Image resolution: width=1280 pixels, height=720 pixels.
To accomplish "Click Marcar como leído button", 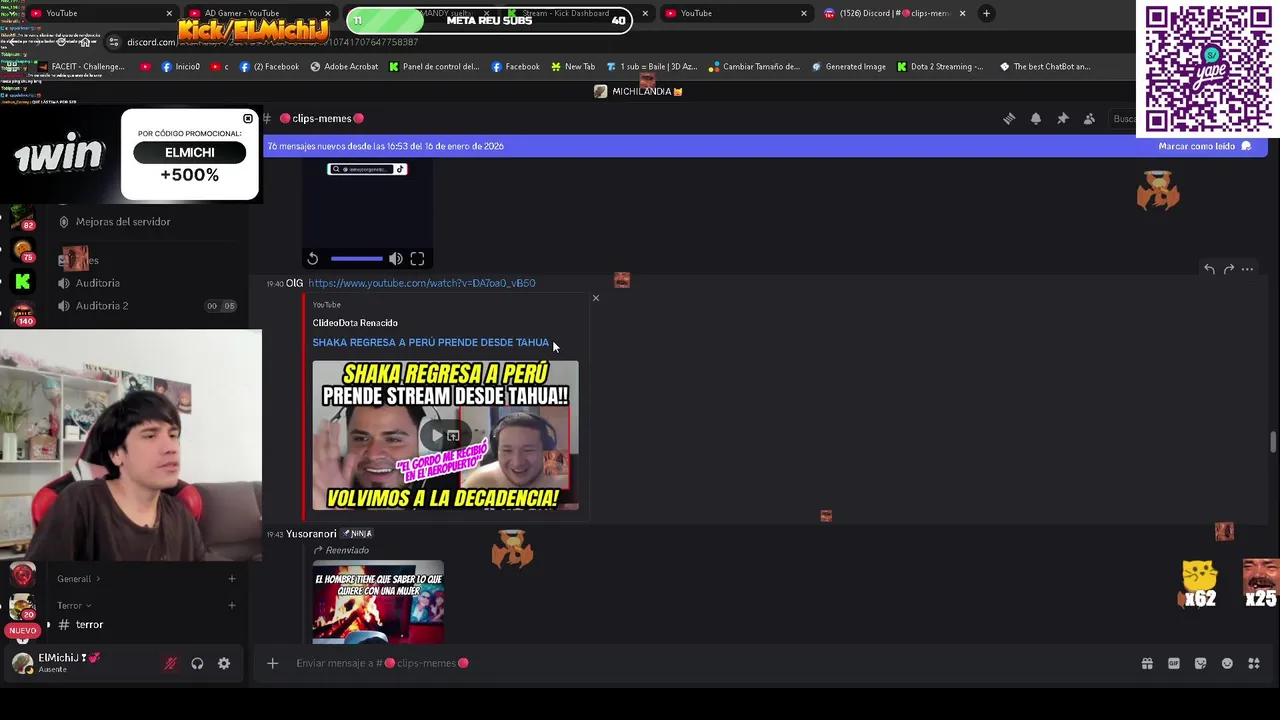I will [1204, 146].
